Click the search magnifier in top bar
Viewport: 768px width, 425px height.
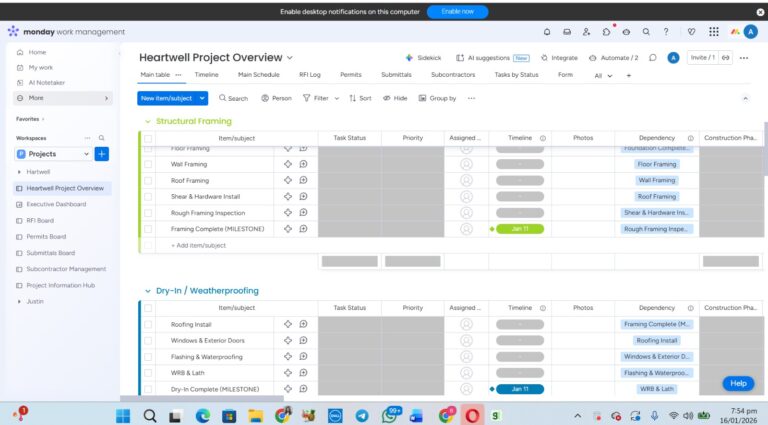(646, 32)
